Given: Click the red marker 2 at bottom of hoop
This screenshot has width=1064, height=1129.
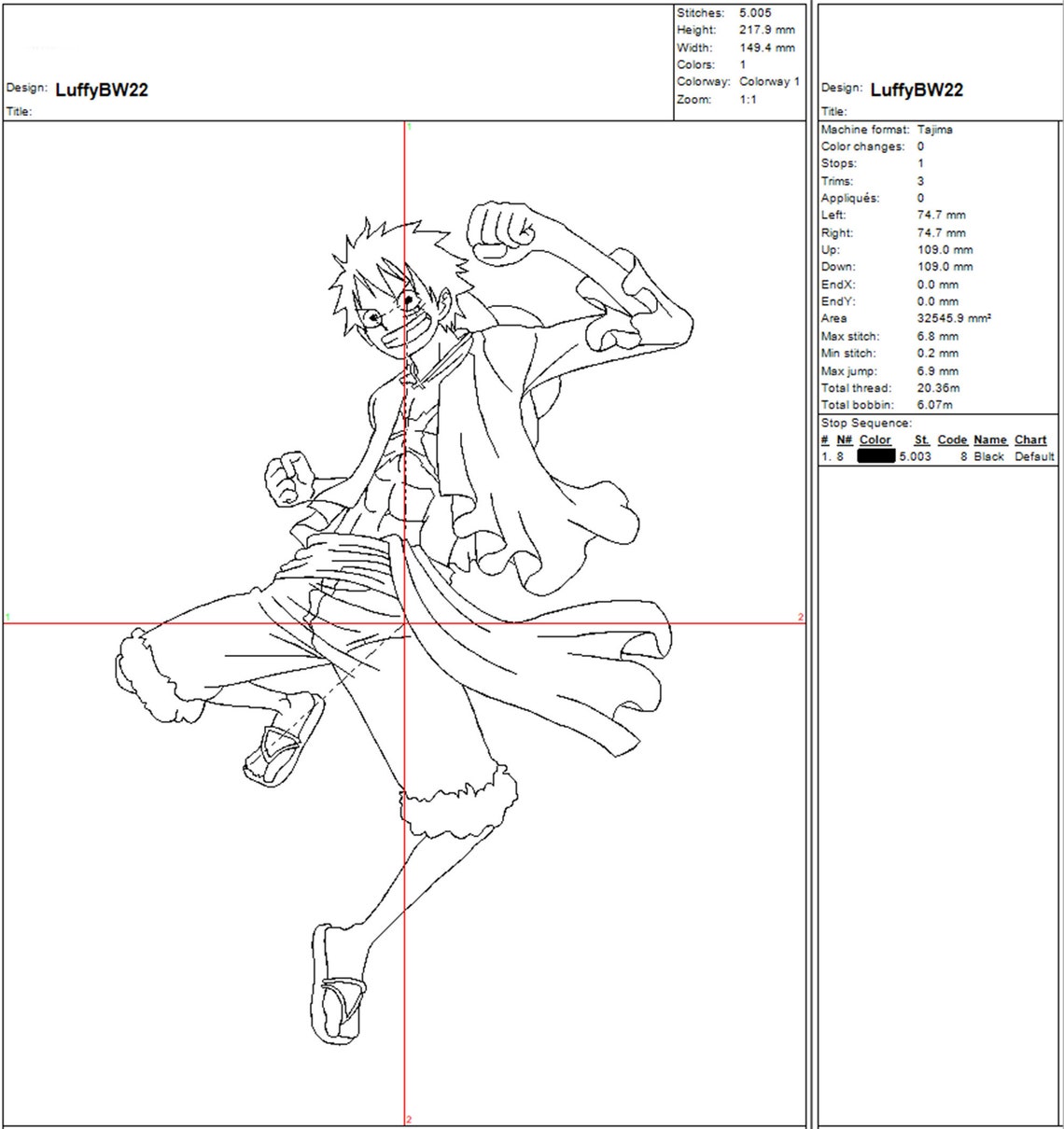Looking at the screenshot, I should [408, 1117].
